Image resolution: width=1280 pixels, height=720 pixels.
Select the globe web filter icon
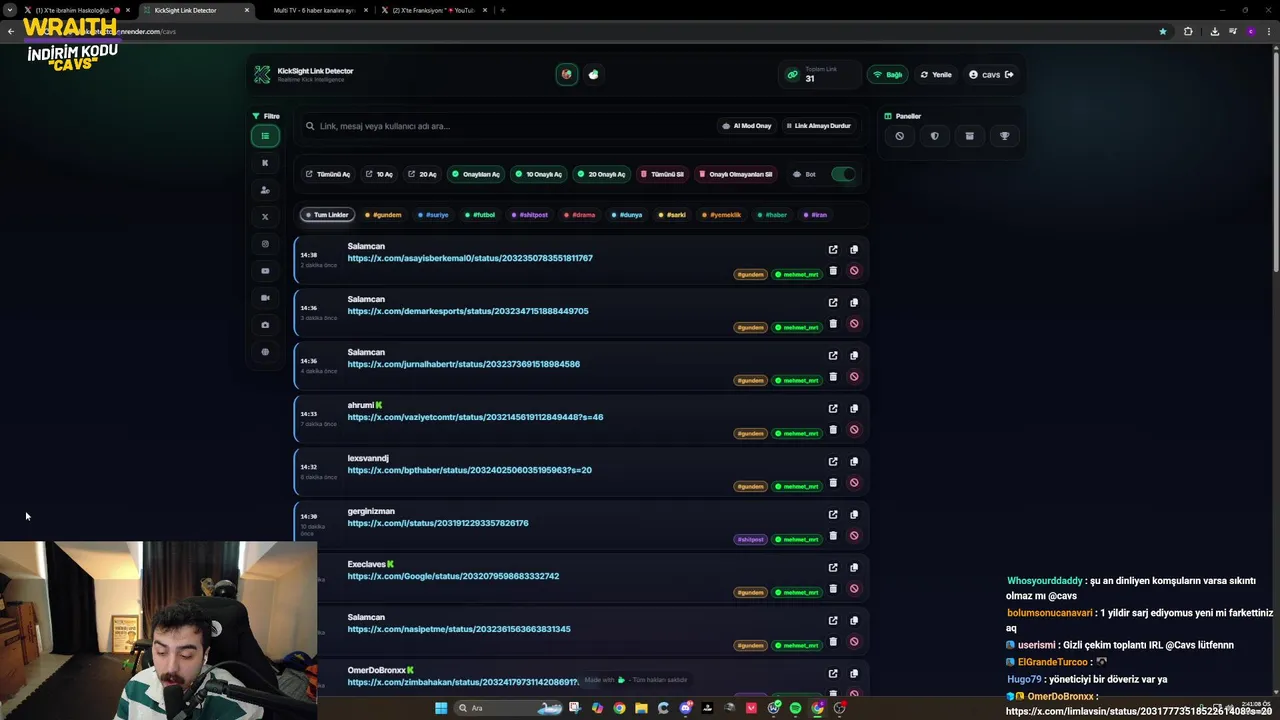[265, 352]
